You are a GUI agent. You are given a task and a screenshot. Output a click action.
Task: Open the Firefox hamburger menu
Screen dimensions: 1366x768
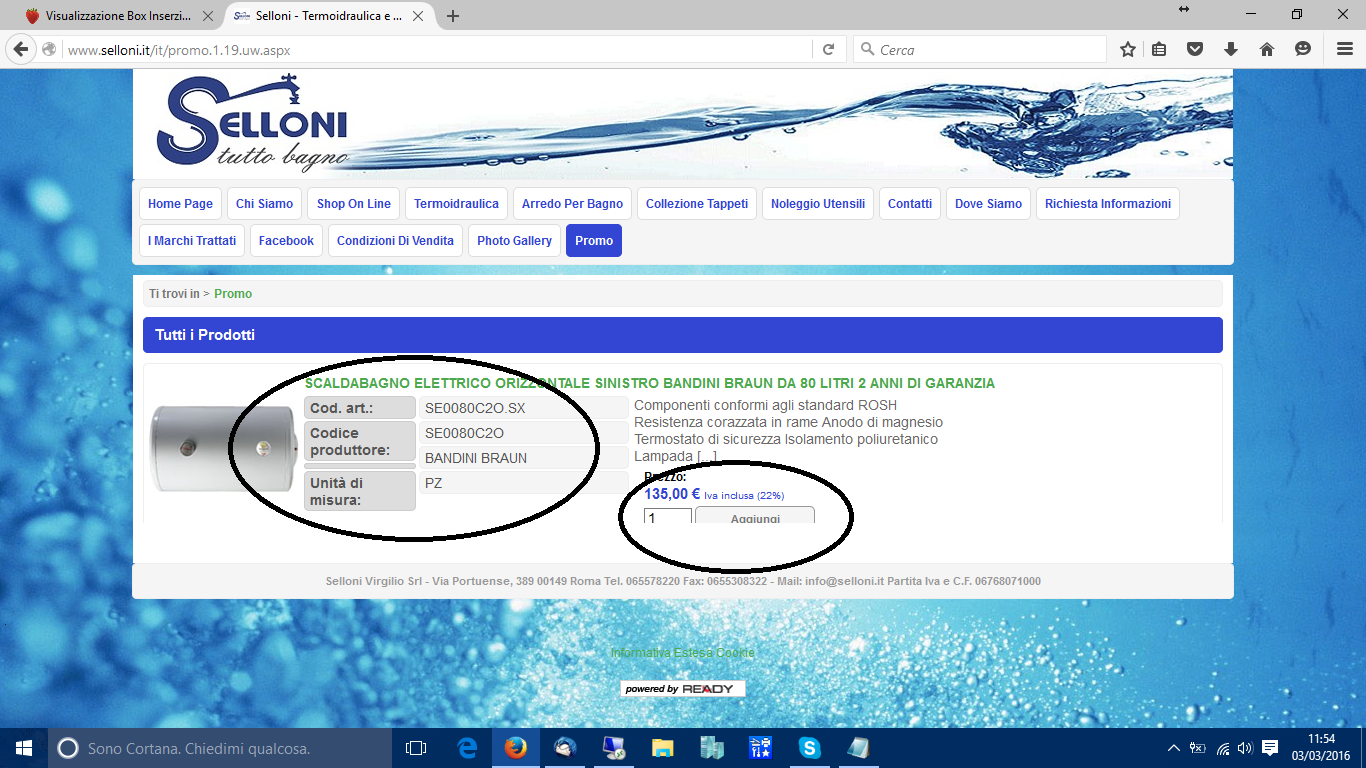1345,49
